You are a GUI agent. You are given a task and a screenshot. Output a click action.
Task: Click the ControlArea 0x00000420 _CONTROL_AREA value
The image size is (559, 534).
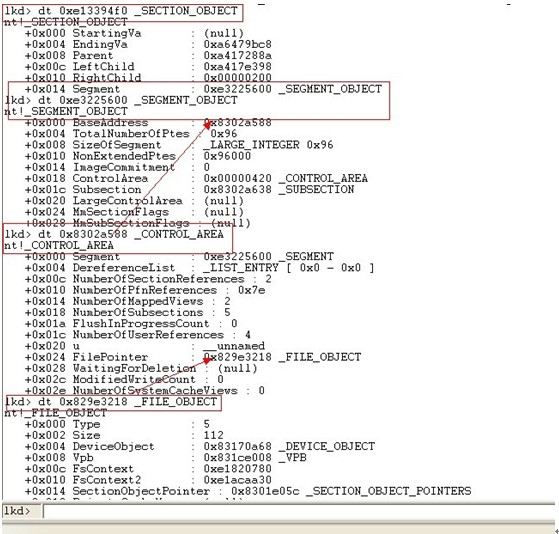tap(286, 178)
